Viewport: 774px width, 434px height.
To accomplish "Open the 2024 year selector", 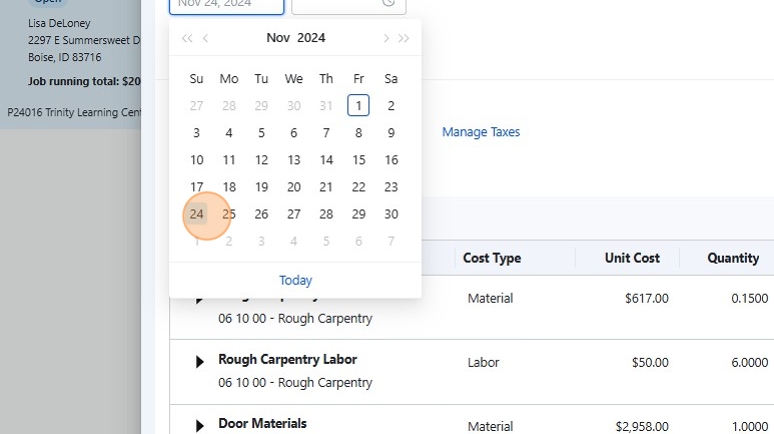I will (311, 38).
